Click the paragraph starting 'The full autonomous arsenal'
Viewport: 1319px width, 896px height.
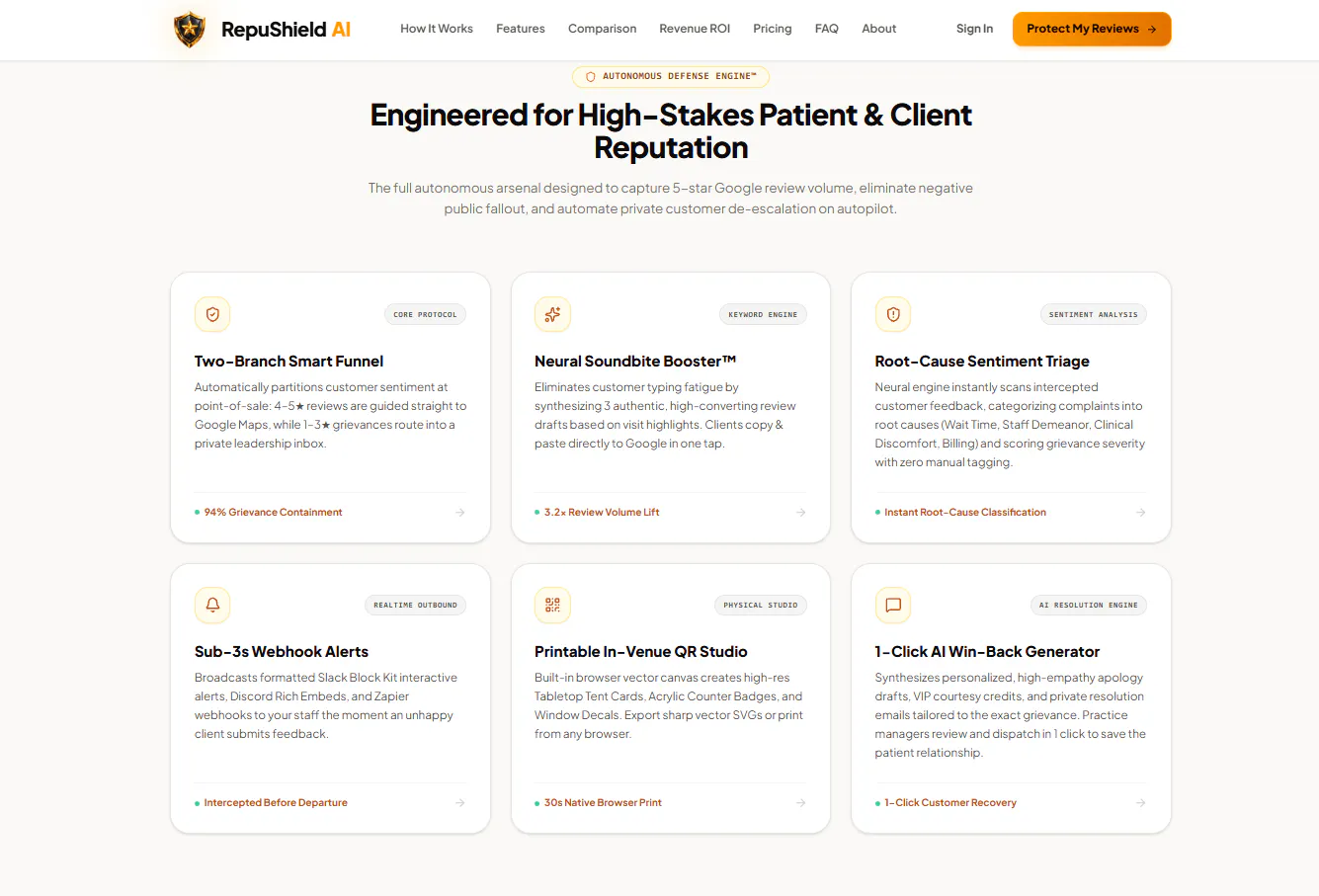click(671, 199)
